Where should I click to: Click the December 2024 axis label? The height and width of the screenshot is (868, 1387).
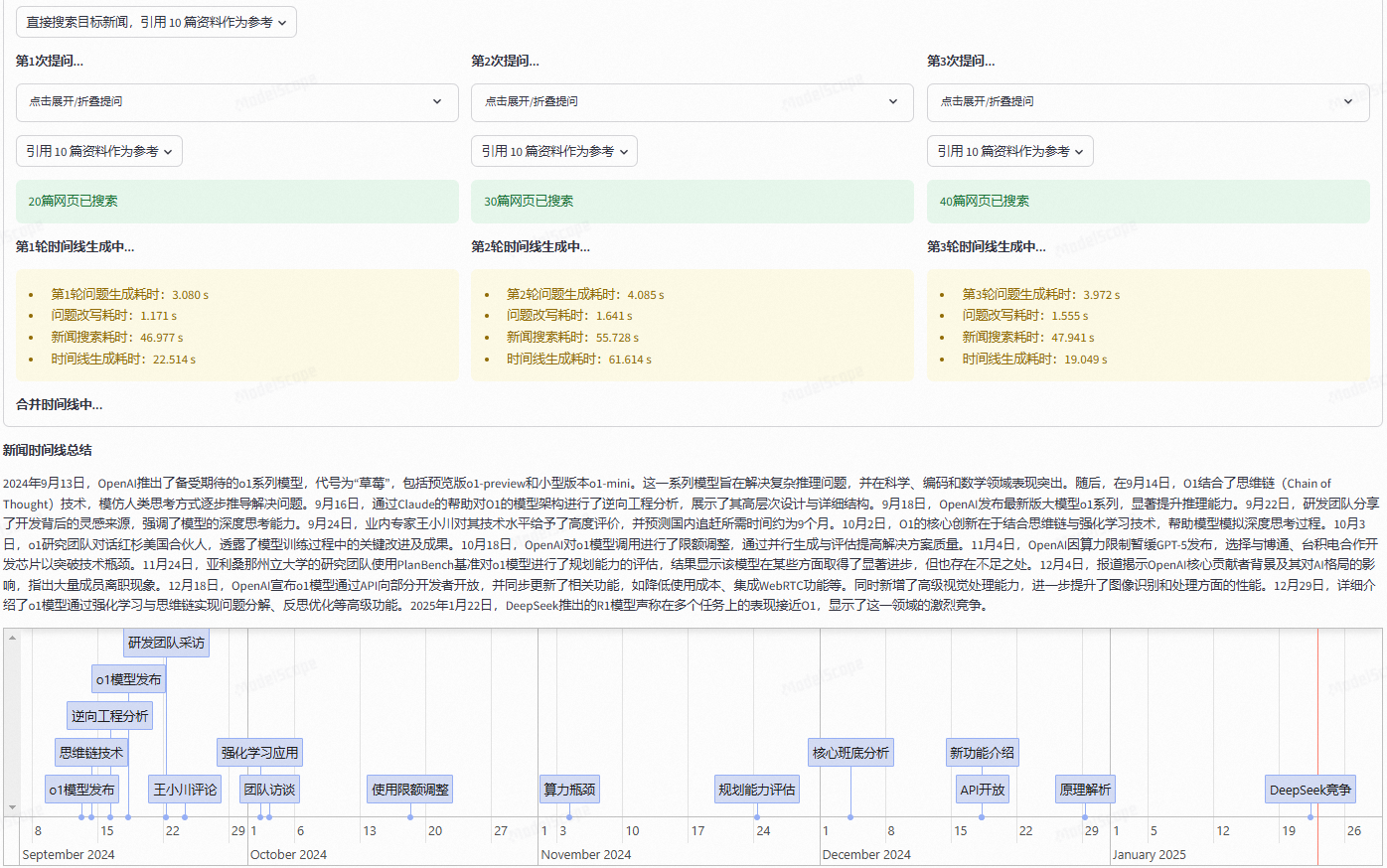[866, 854]
